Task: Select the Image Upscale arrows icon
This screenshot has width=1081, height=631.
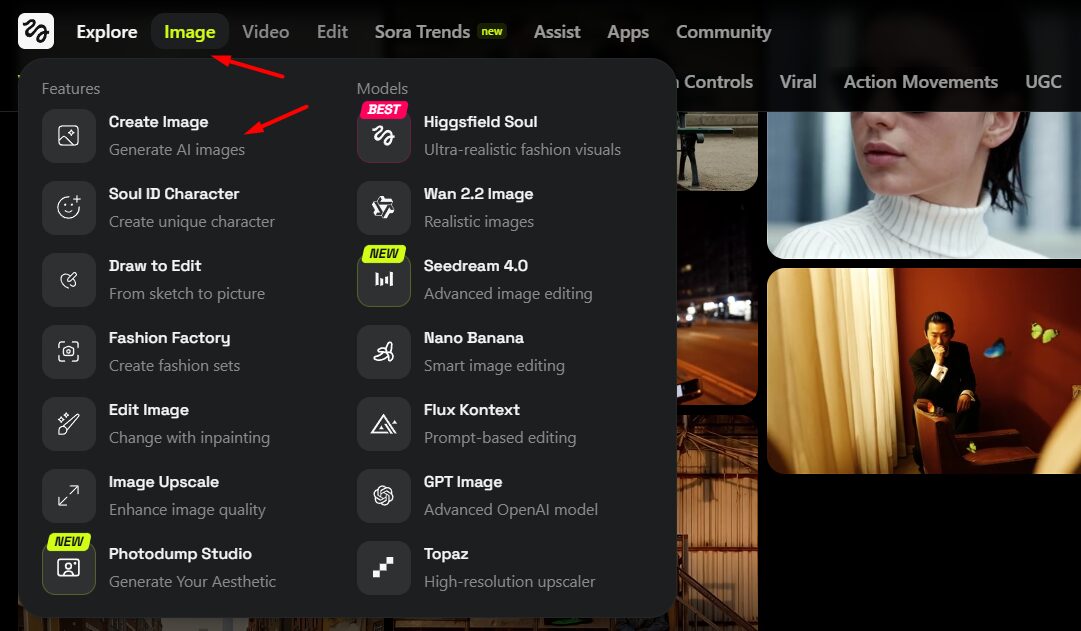Action: point(69,496)
